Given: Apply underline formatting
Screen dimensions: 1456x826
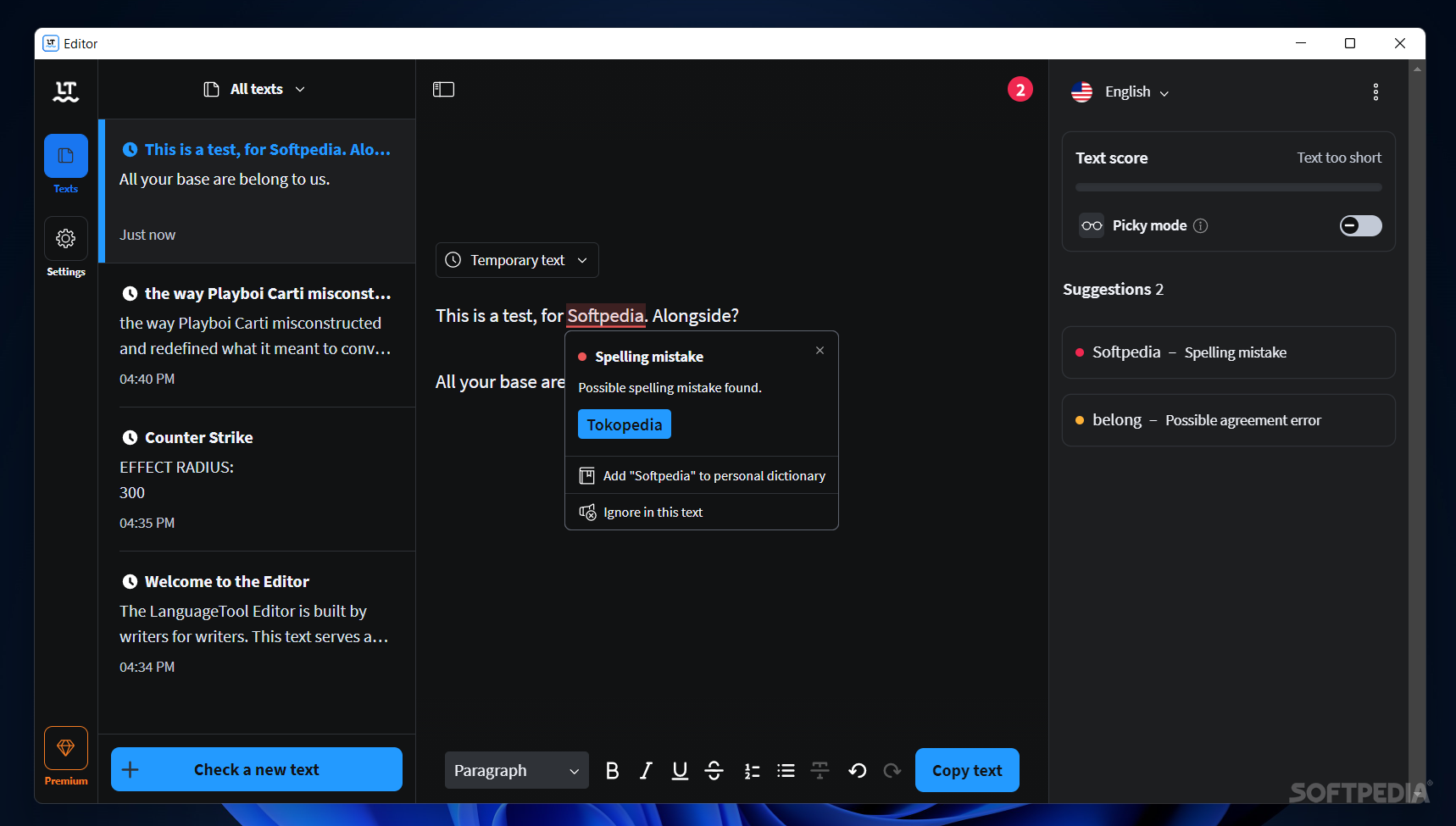Looking at the screenshot, I should 680,770.
